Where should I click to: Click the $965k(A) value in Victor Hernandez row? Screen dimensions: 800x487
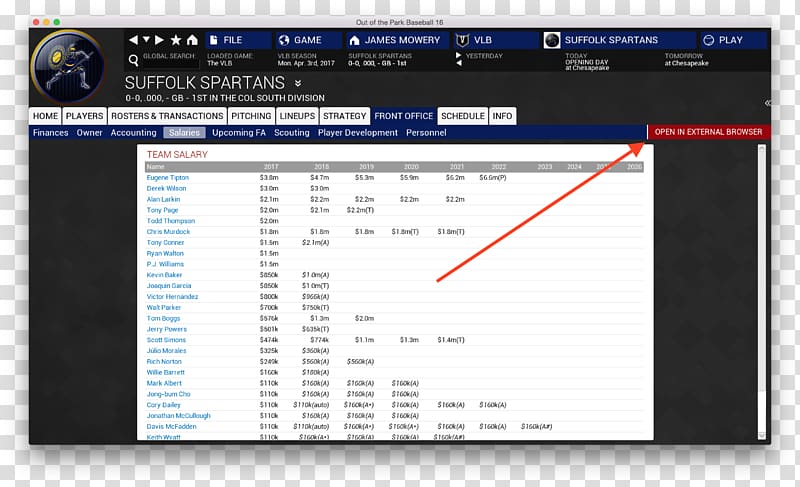315,297
